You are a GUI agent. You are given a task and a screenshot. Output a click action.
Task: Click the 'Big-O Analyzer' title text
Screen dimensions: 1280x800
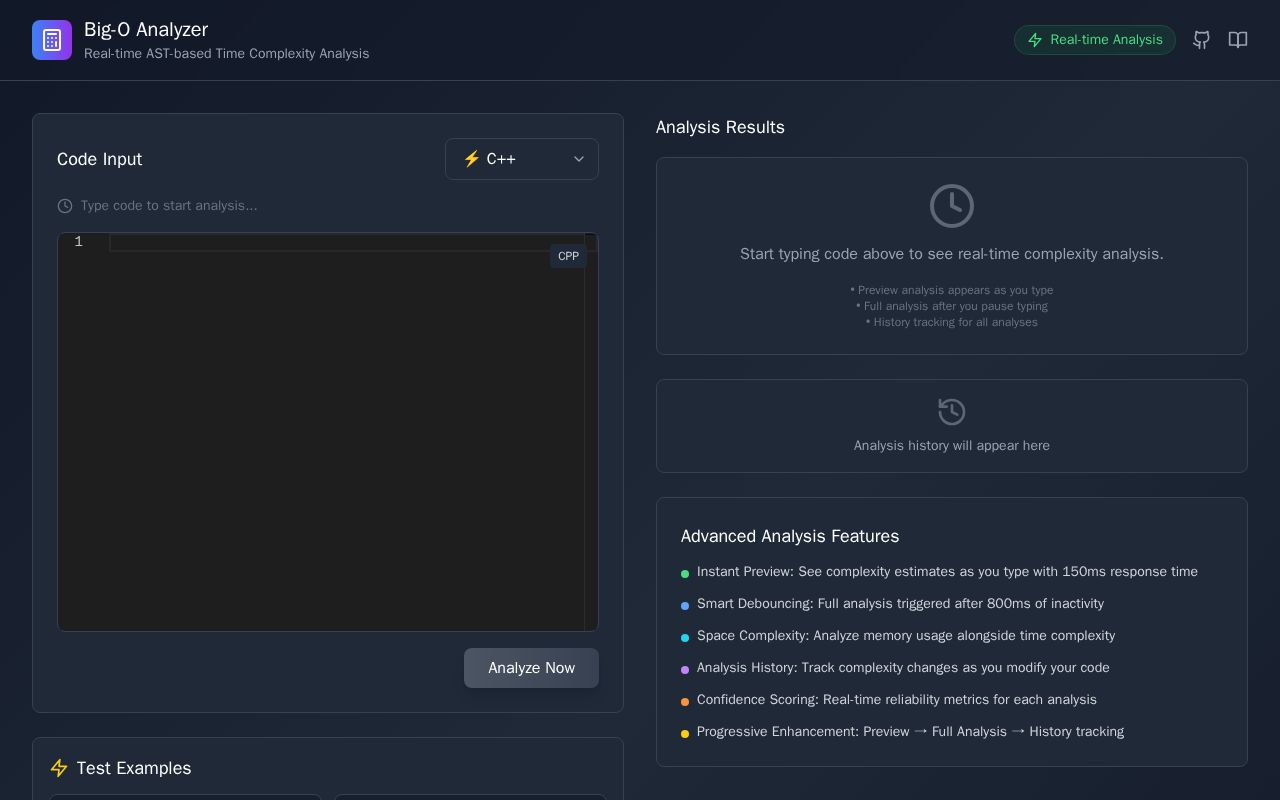click(x=146, y=30)
